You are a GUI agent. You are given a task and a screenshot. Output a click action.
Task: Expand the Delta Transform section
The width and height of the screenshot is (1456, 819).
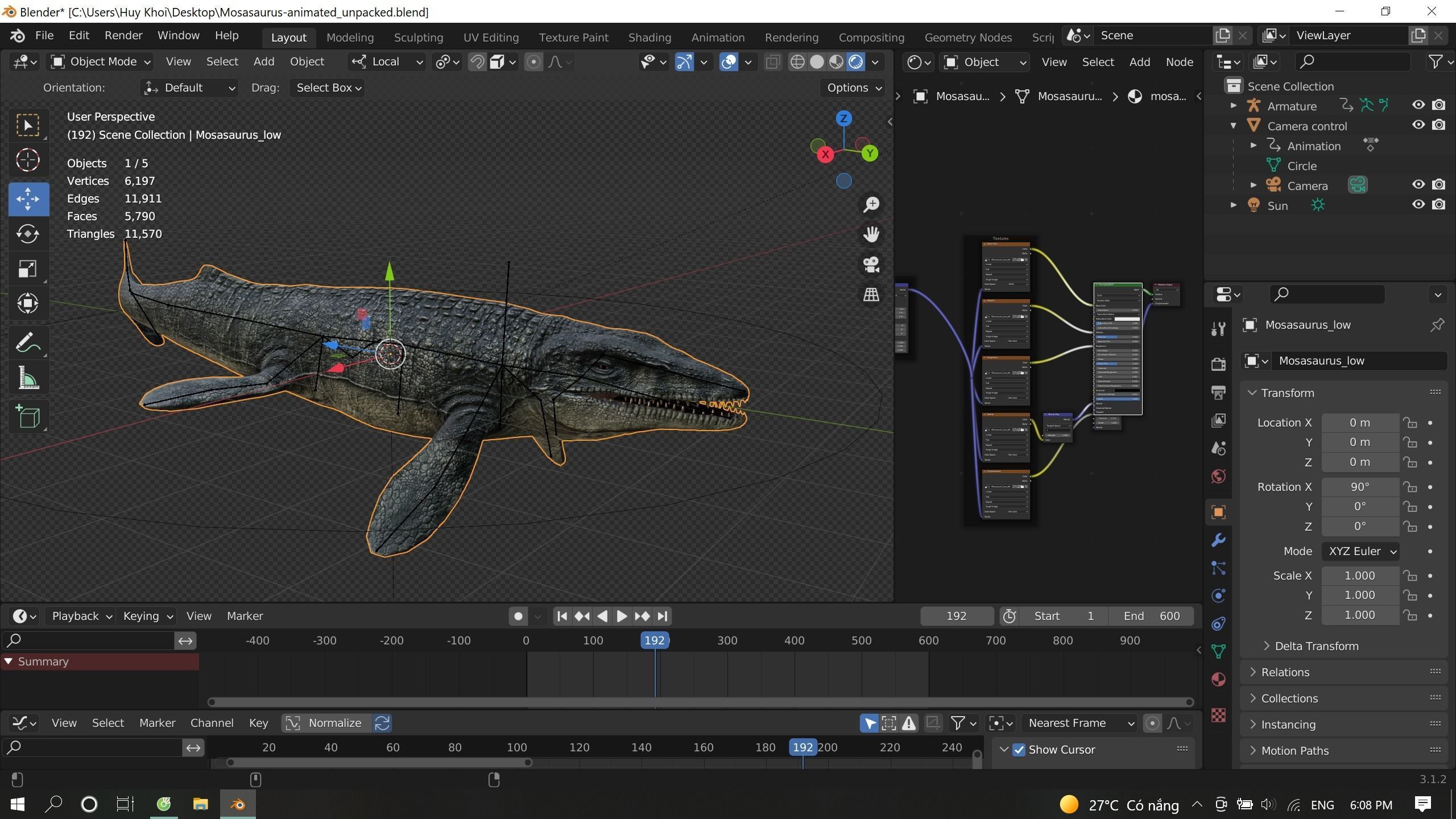pos(1316,646)
